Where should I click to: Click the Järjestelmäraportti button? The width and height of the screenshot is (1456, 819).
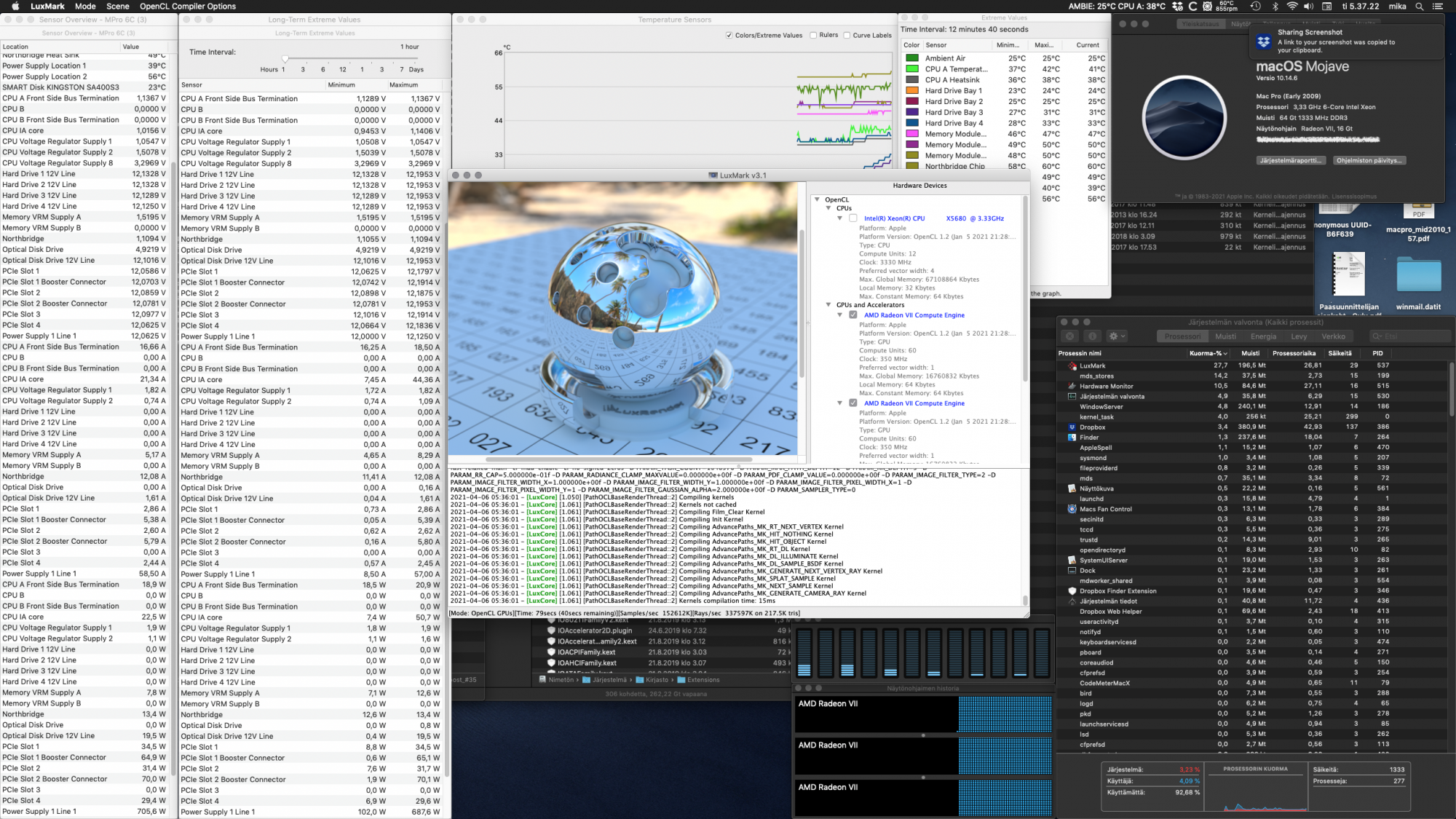1291,161
